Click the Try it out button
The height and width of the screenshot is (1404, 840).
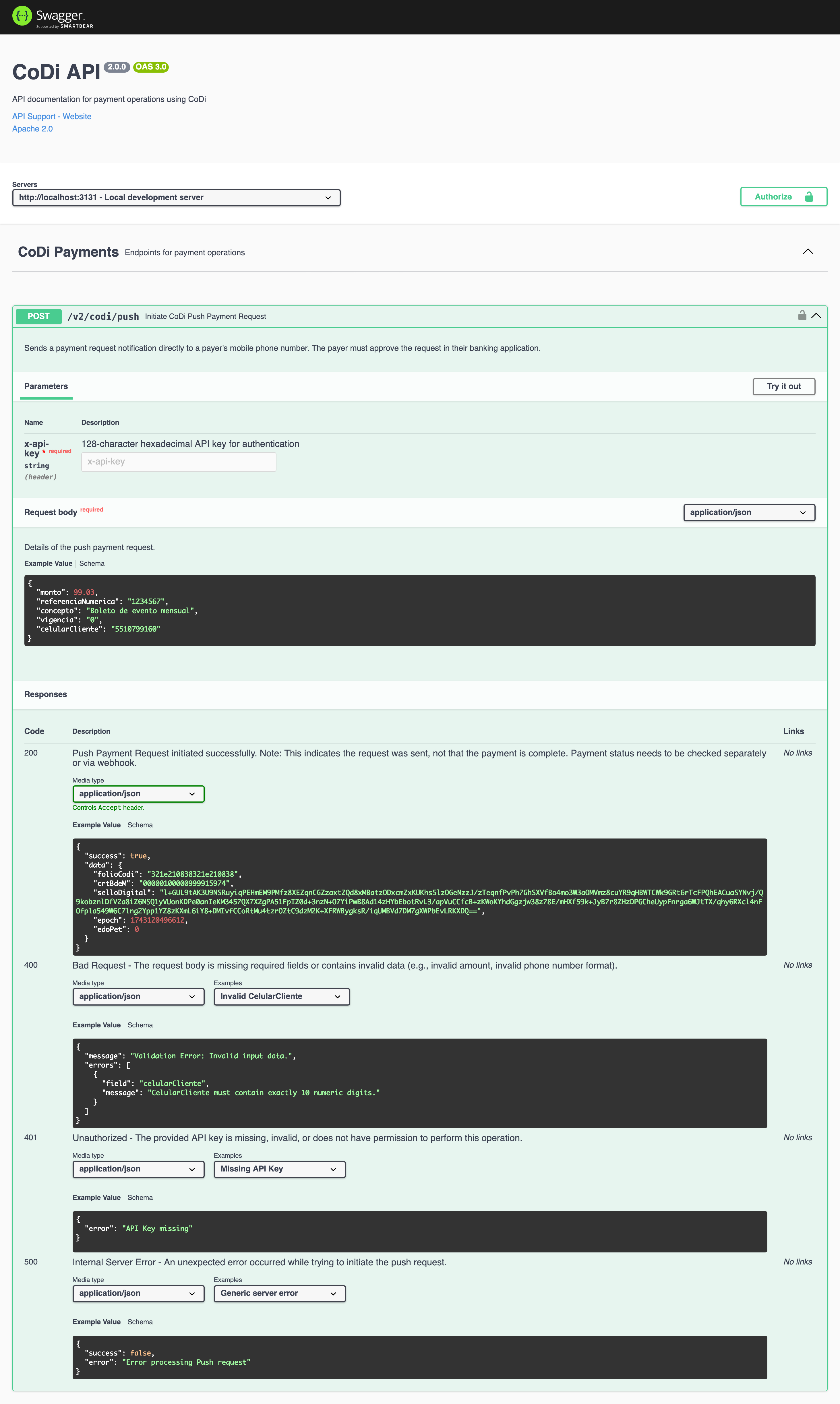click(x=783, y=386)
